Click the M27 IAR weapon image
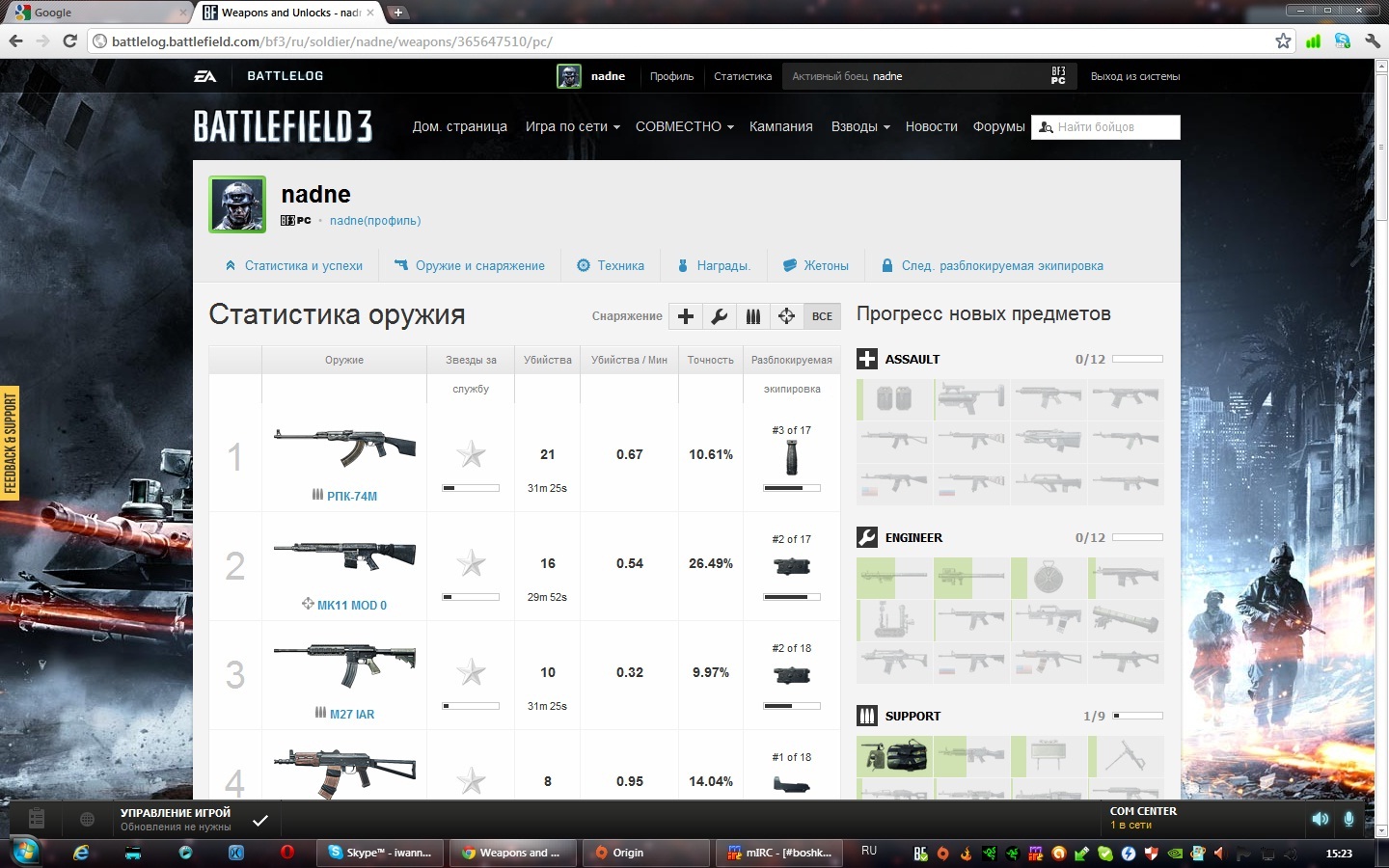The image size is (1389, 868). coord(344,665)
